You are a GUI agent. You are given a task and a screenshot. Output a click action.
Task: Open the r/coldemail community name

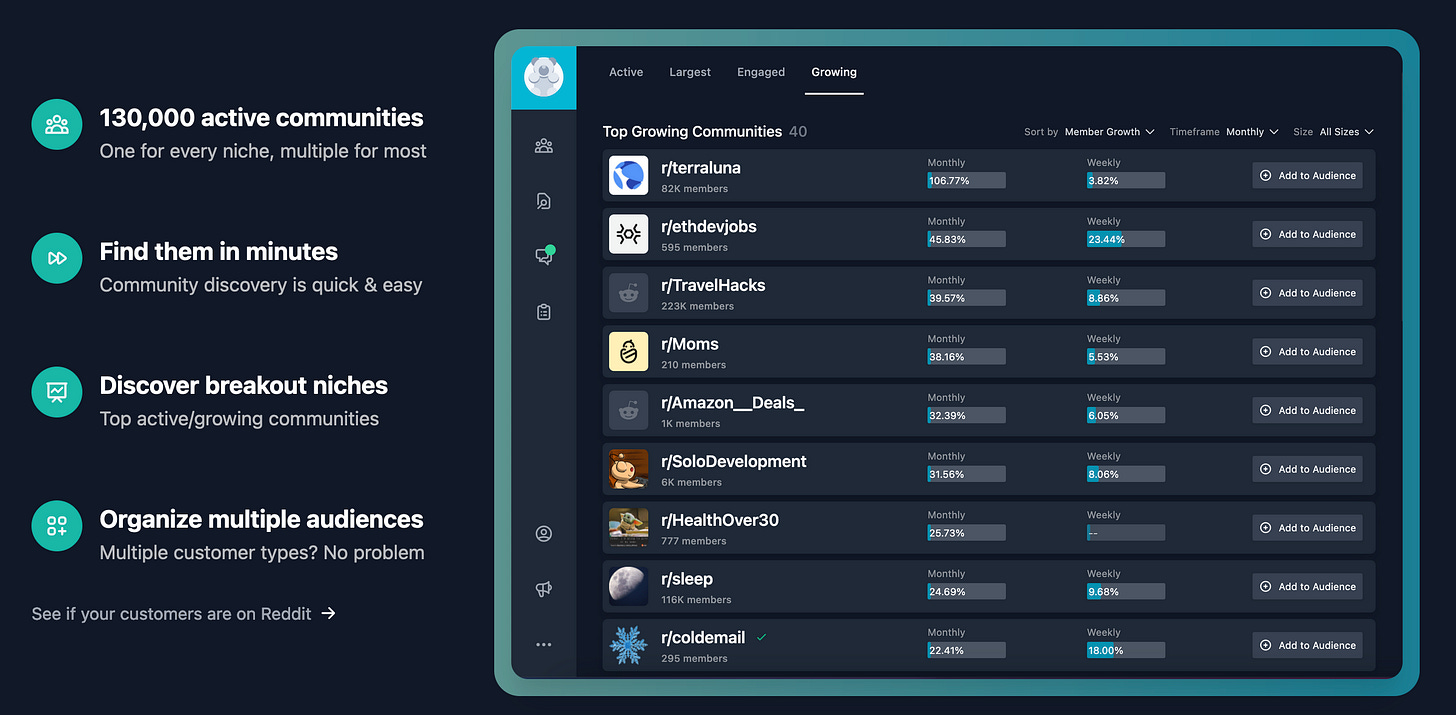click(x=703, y=638)
